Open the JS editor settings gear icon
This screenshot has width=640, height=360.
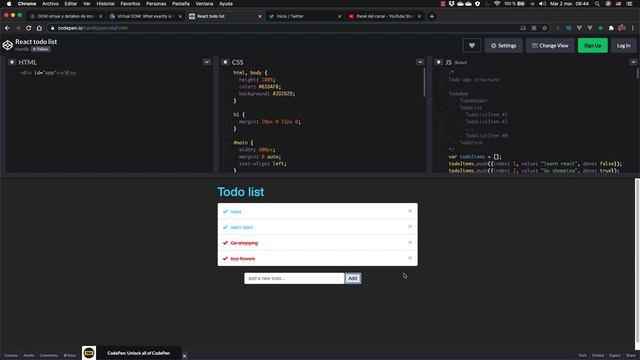[438, 62]
